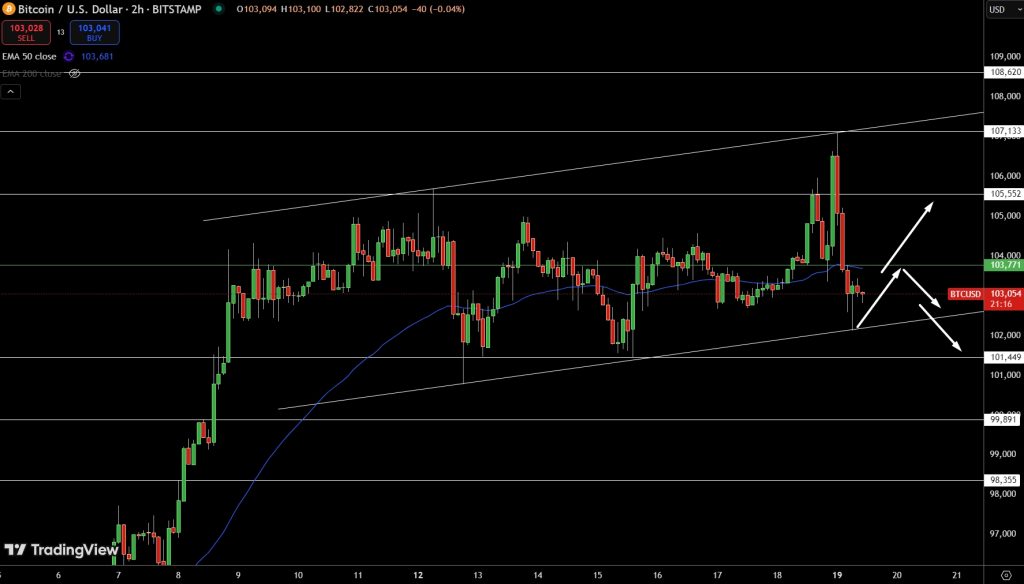Click 108,000 on the price axis
Image resolution: width=1024 pixels, height=584 pixels.
[x=1005, y=96]
